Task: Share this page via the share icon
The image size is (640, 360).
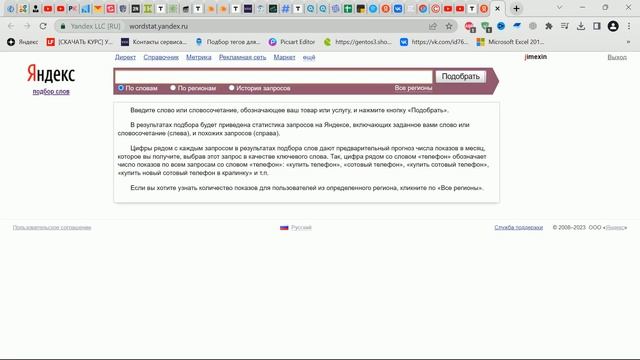Action: click(x=433, y=26)
